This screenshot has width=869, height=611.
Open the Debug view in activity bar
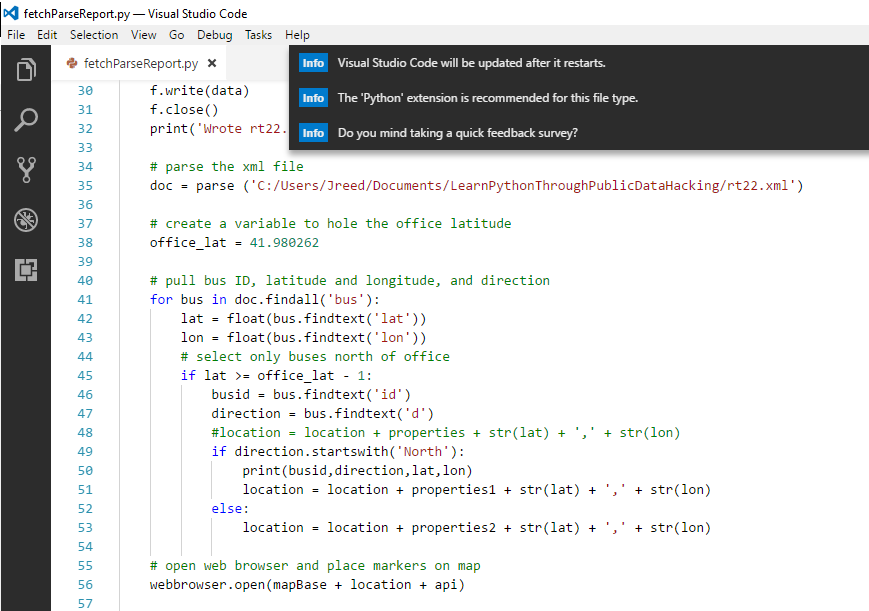[26, 220]
